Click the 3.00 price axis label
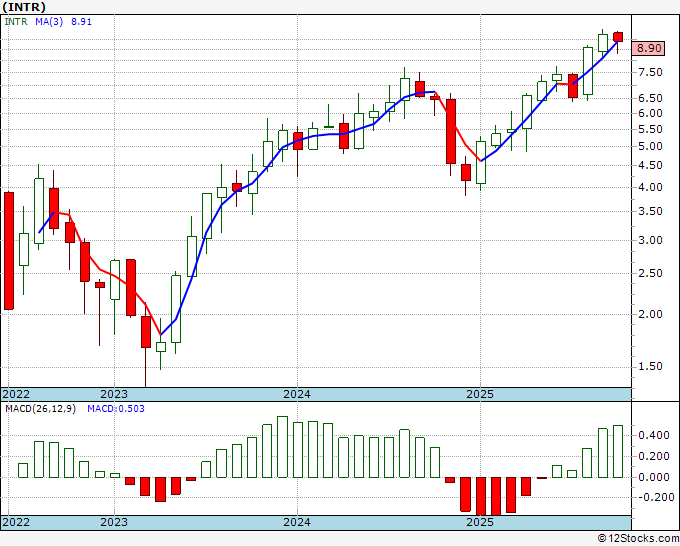Viewport: 680px width, 546px height. click(x=650, y=240)
